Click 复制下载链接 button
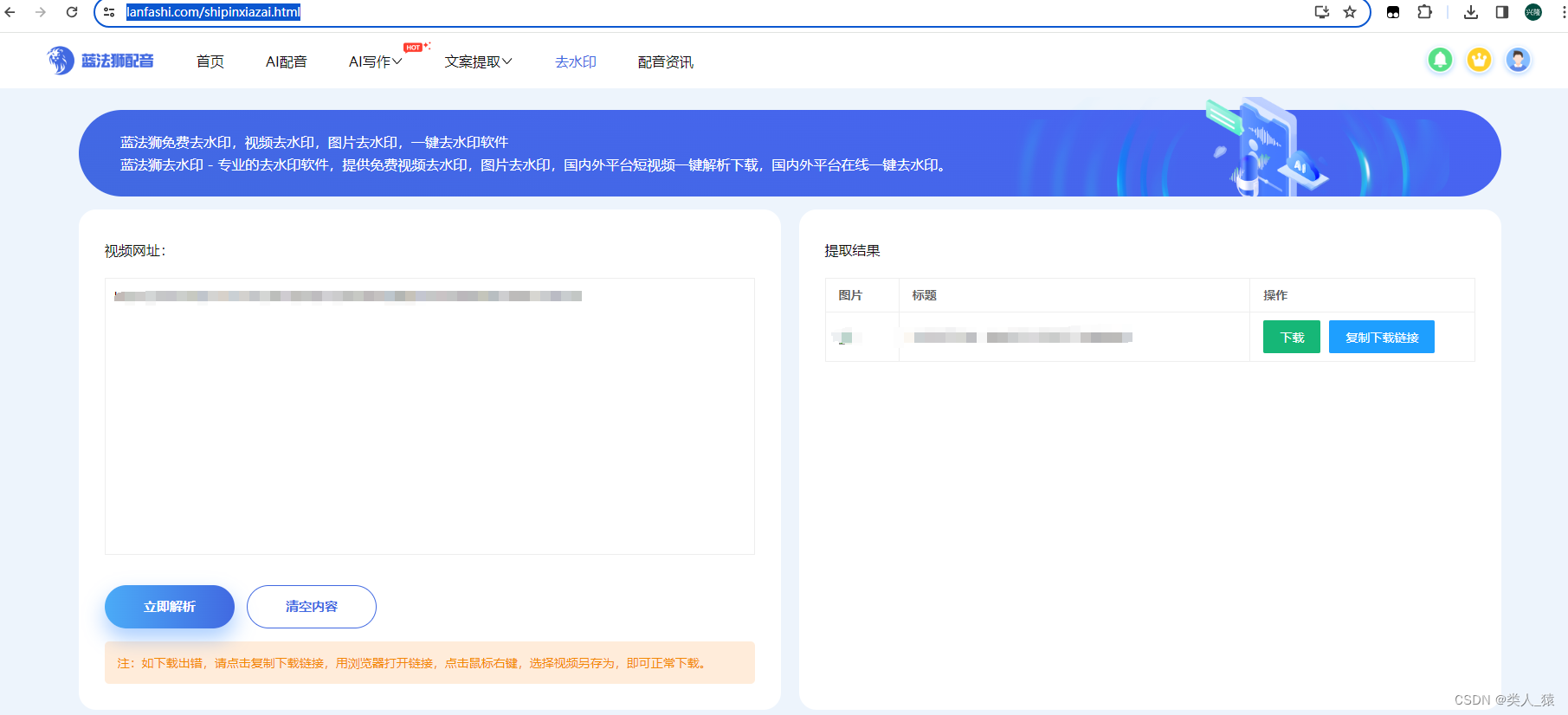Screen dimensions: 1568x715 click(x=1382, y=337)
